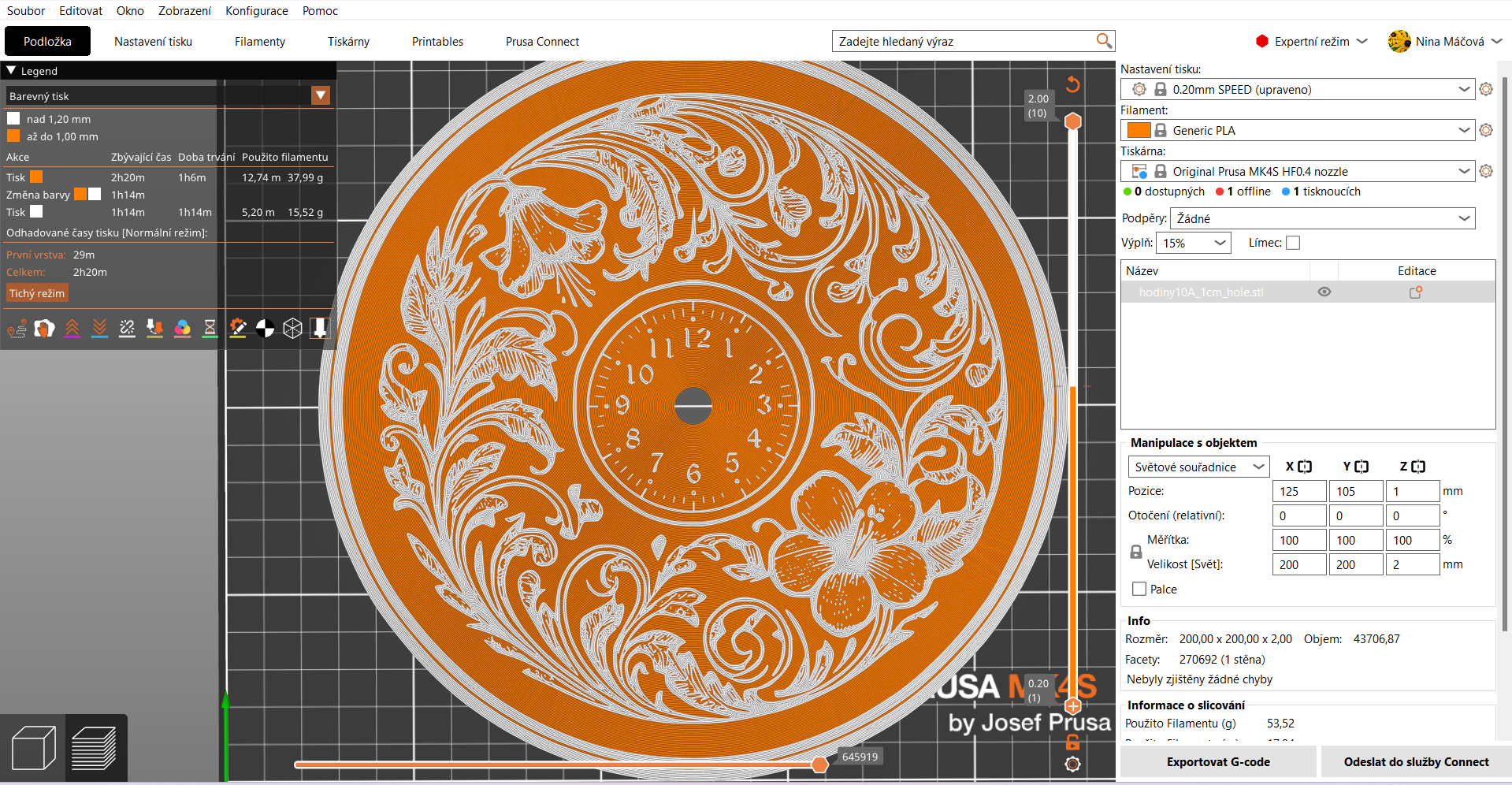Open the Podpěry Žádné dropdown
Viewport: 1512px width, 785px height.
tap(1323, 218)
